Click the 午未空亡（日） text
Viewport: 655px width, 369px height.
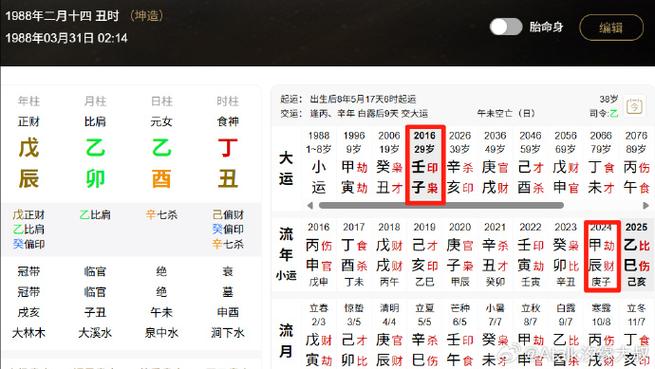[506, 113]
